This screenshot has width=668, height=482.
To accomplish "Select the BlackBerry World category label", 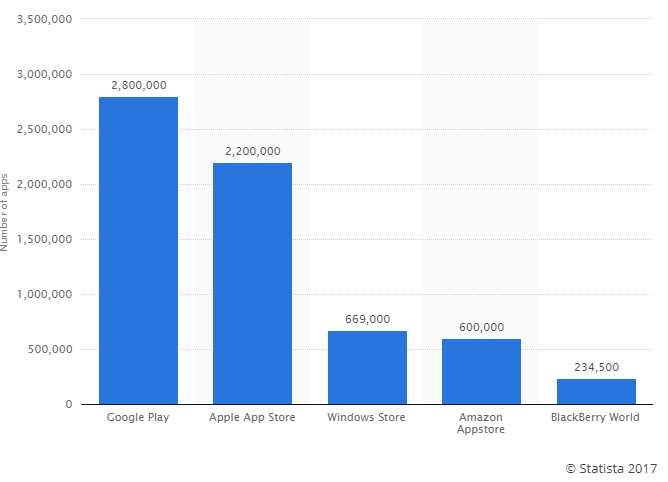I will point(596,417).
